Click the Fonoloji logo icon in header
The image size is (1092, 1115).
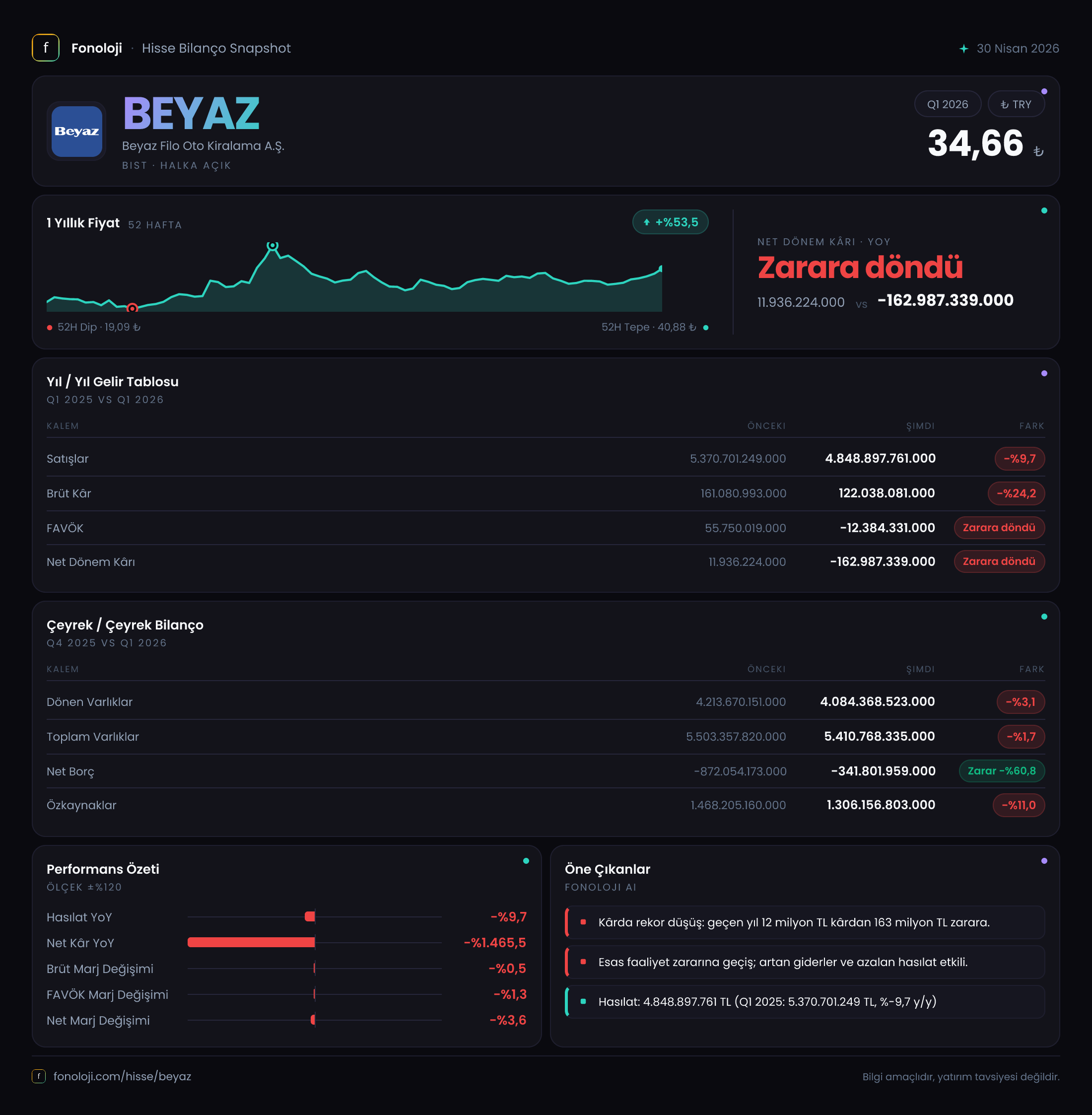(x=45, y=48)
